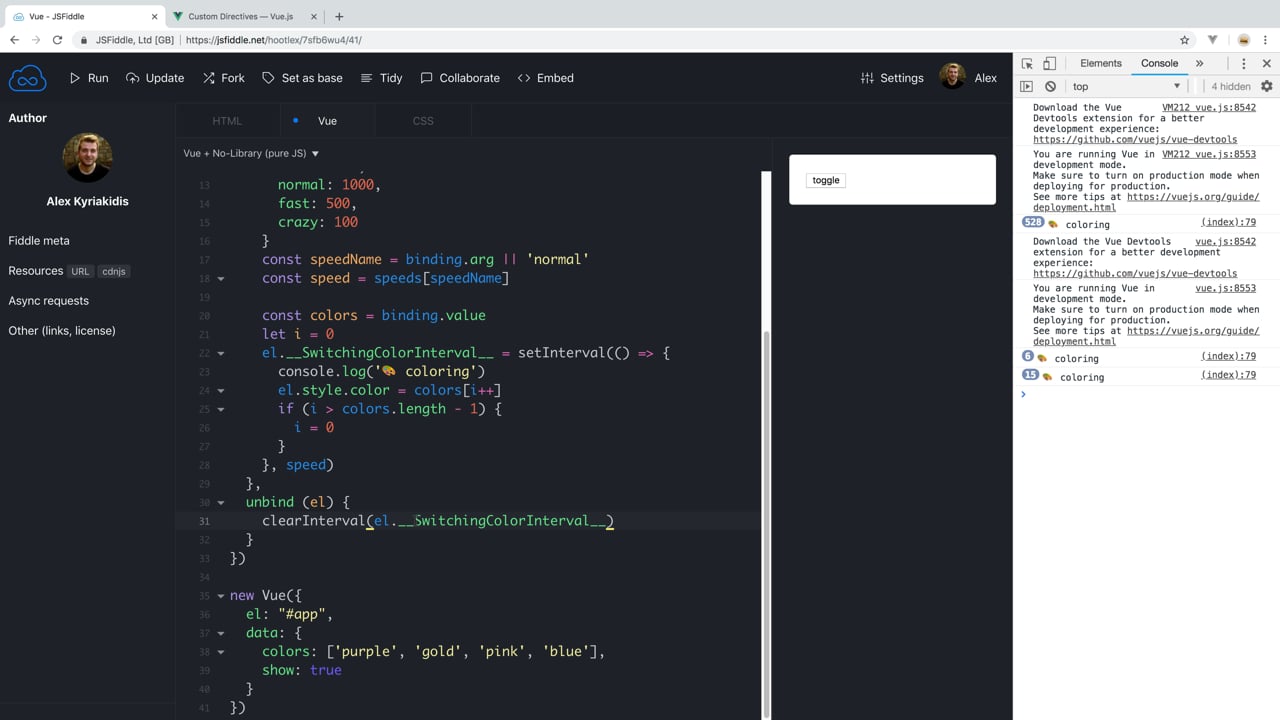The width and height of the screenshot is (1280, 720).
Task: Click the URL resources badge
Action: tap(81, 271)
